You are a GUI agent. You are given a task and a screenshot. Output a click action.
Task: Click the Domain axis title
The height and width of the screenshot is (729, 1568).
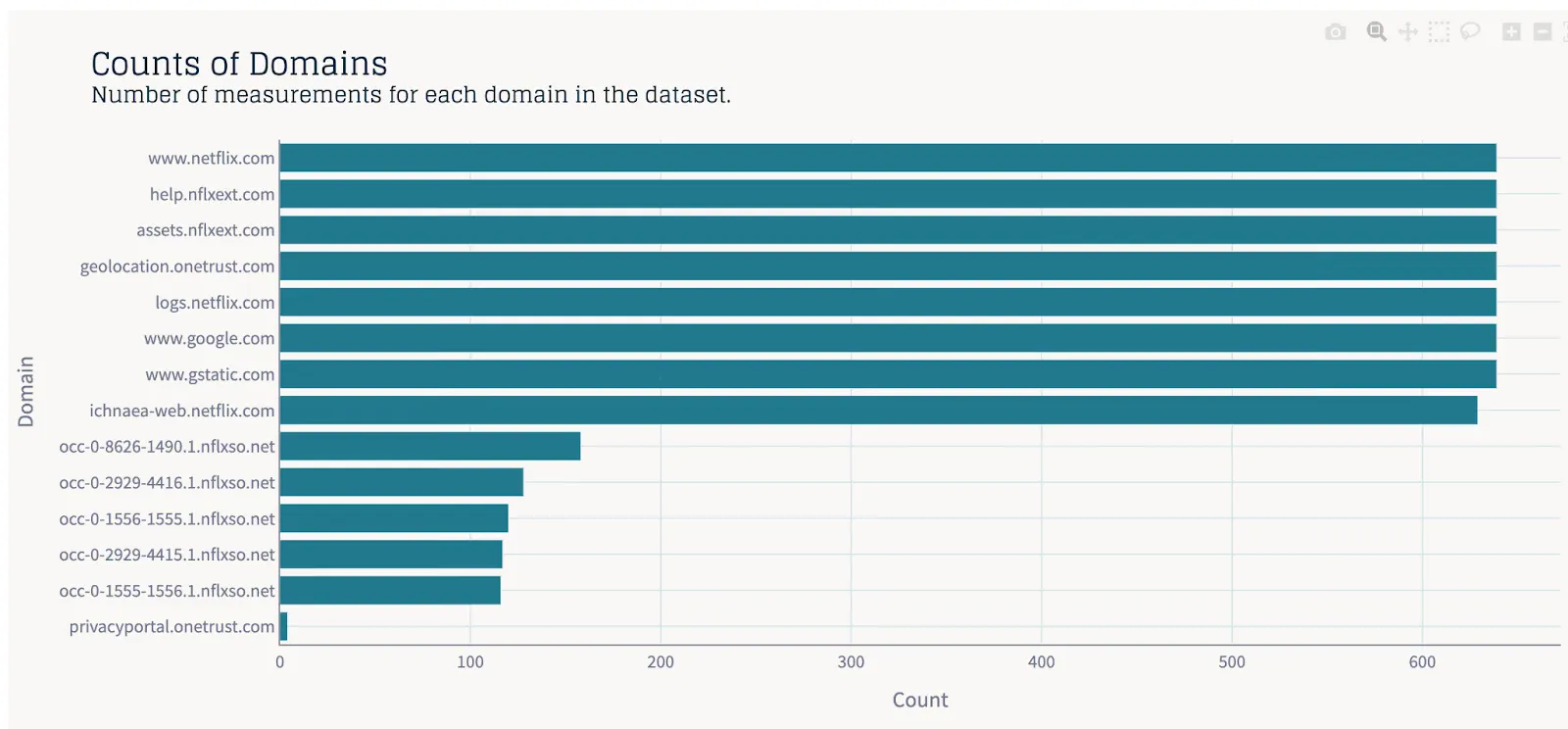(25, 391)
